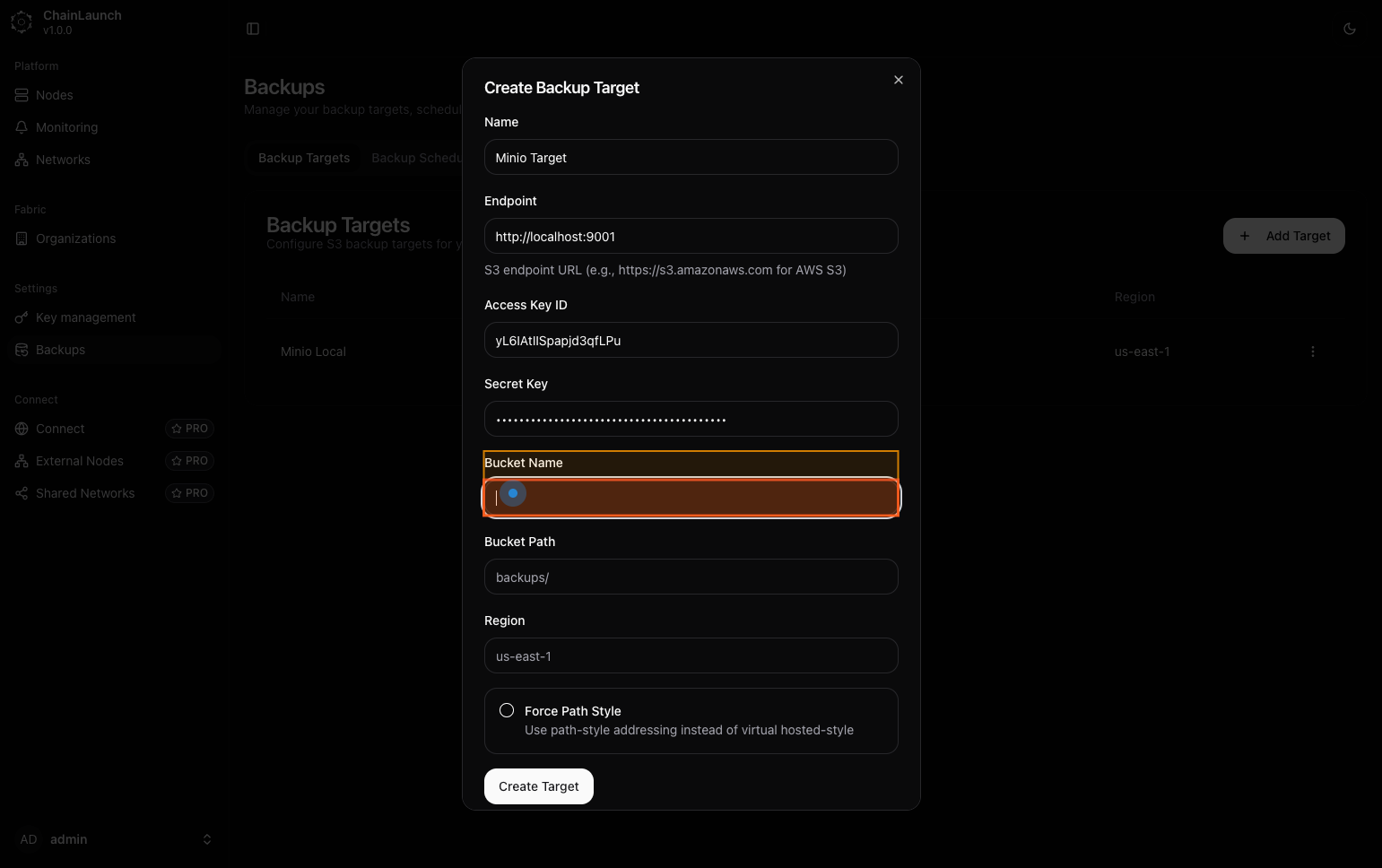Viewport: 1382px width, 868px height.
Task: Toggle the sidebar collapse icon
Action: pyautogui.click(x=253, y=29)
